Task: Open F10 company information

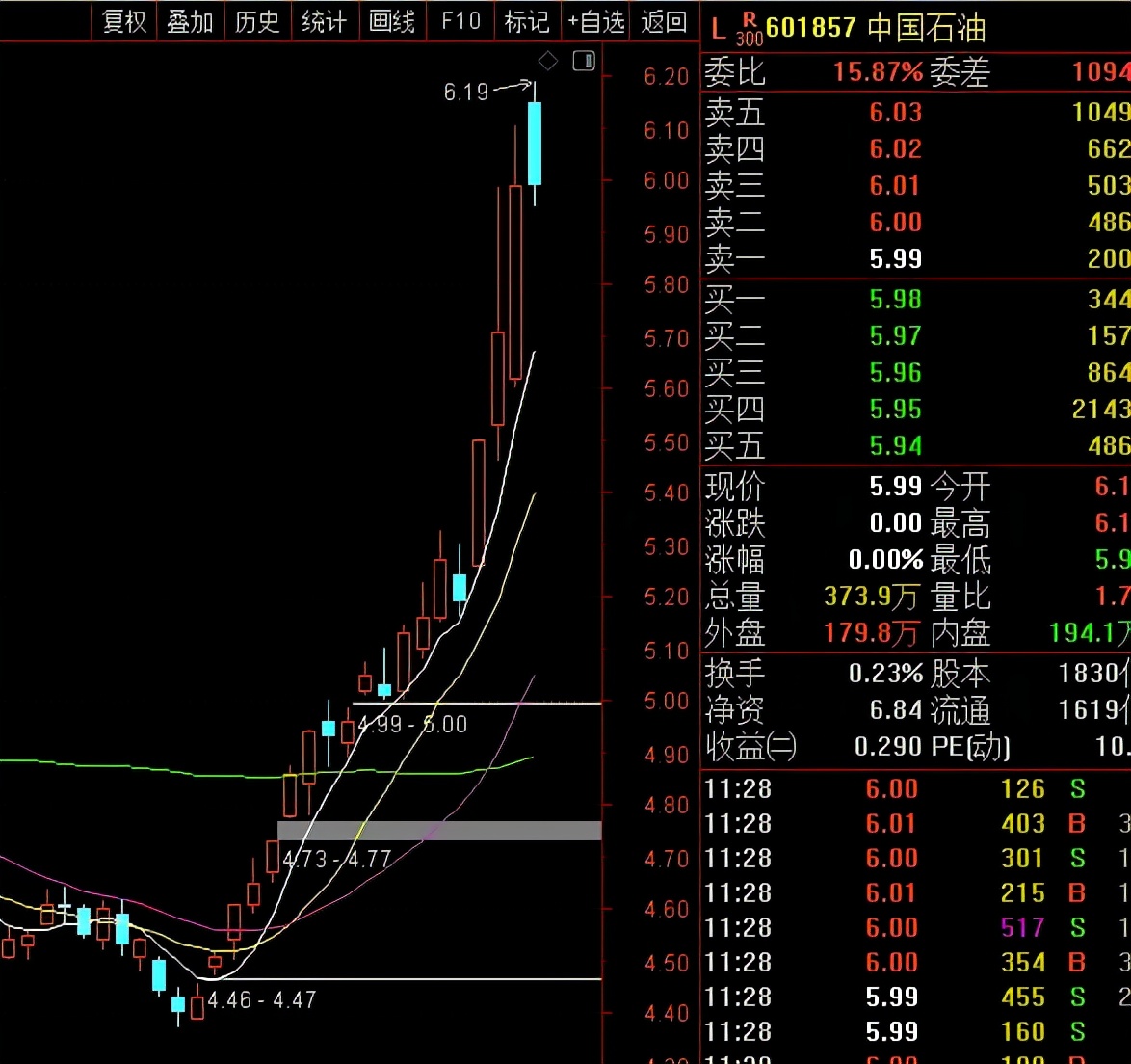Action: 460,21
